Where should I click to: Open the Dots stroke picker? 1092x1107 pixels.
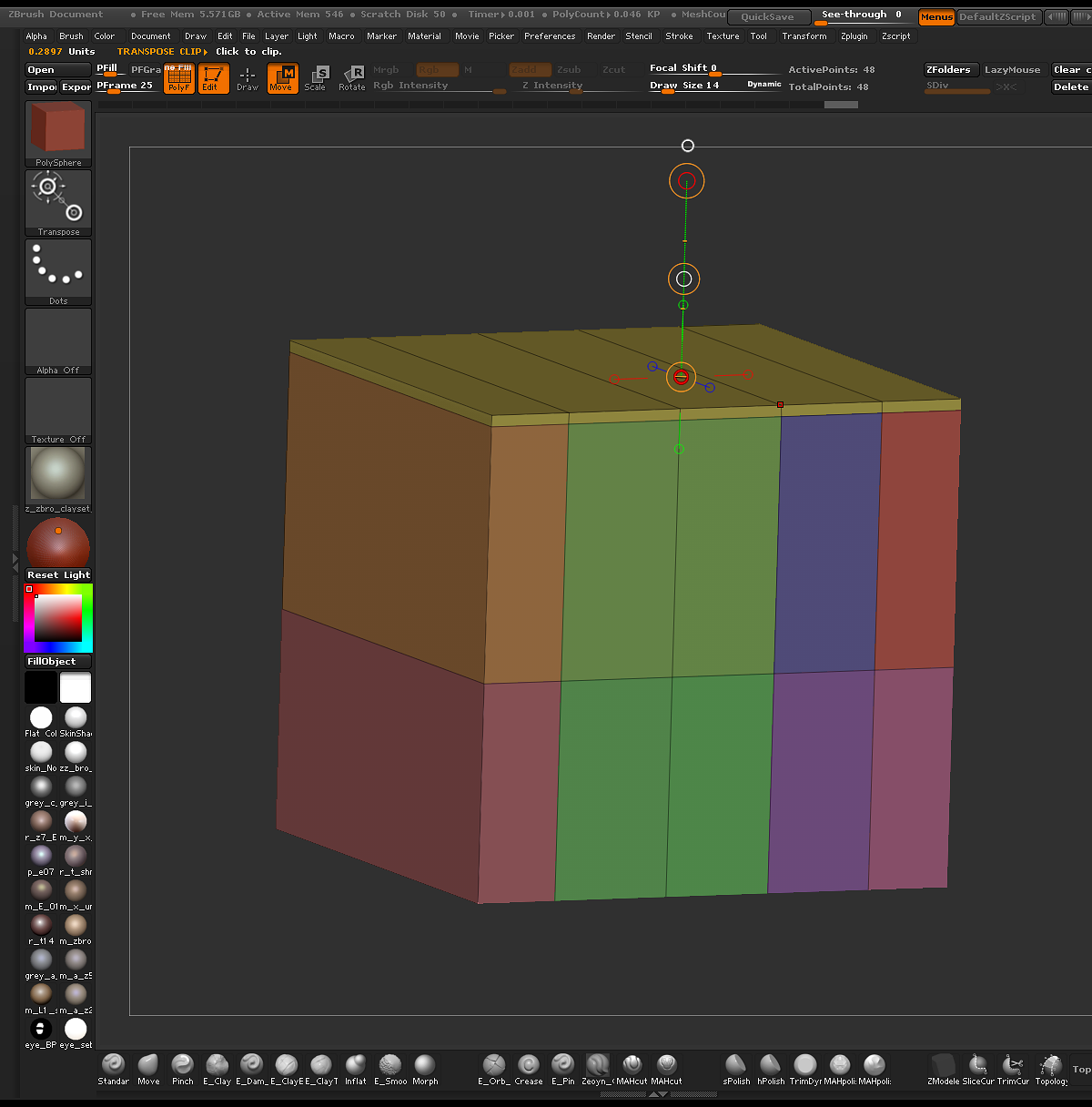[x=58, y=272]
